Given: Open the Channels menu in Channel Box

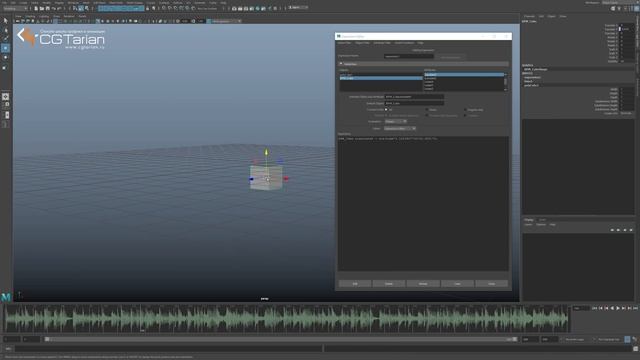Looking at the screenshot, I should [529, 16].
